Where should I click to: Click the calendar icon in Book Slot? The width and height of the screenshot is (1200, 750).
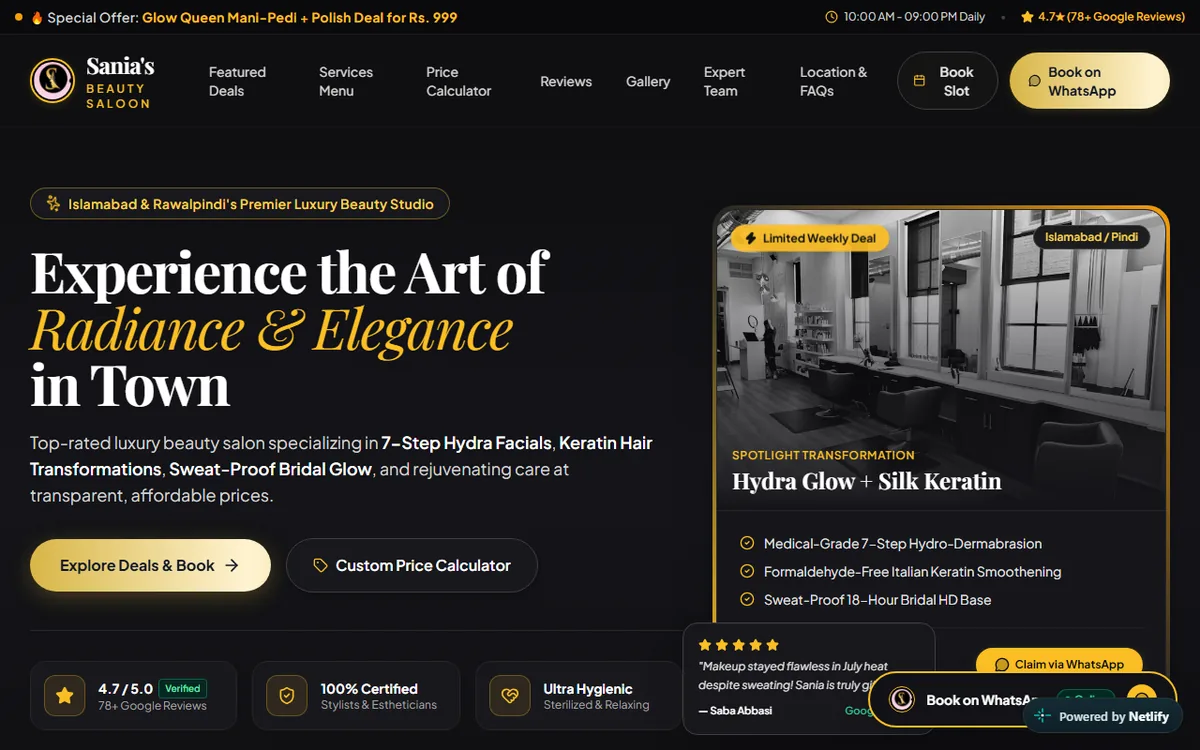(x=919, y=81)
